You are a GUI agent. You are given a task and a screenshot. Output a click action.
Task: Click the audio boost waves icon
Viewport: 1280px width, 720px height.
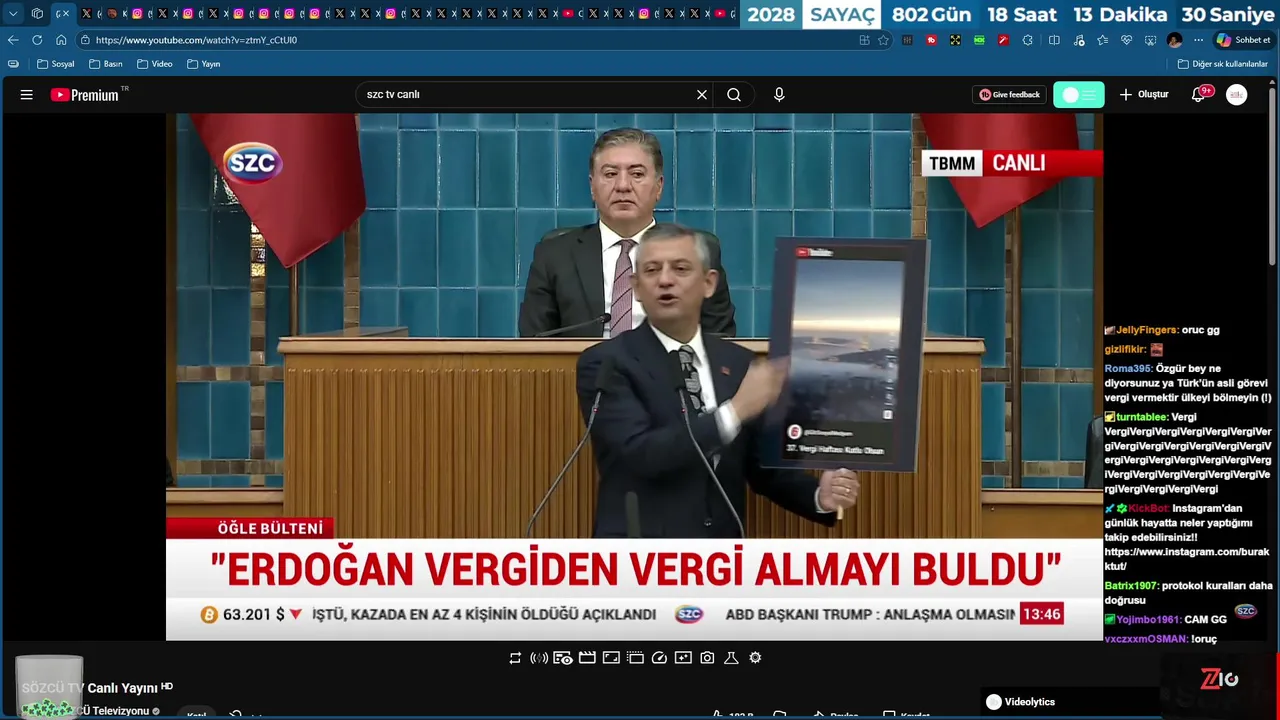539,658
